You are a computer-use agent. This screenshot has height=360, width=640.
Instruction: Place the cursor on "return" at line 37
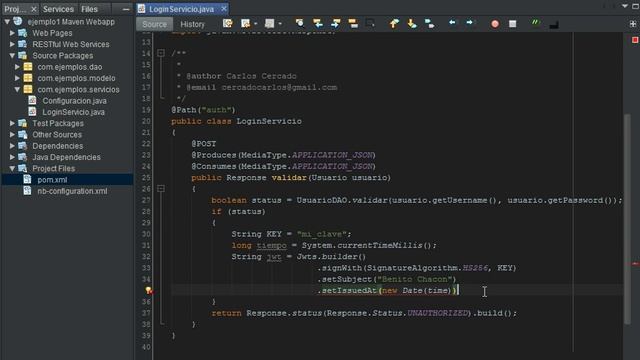click(227, 313)
